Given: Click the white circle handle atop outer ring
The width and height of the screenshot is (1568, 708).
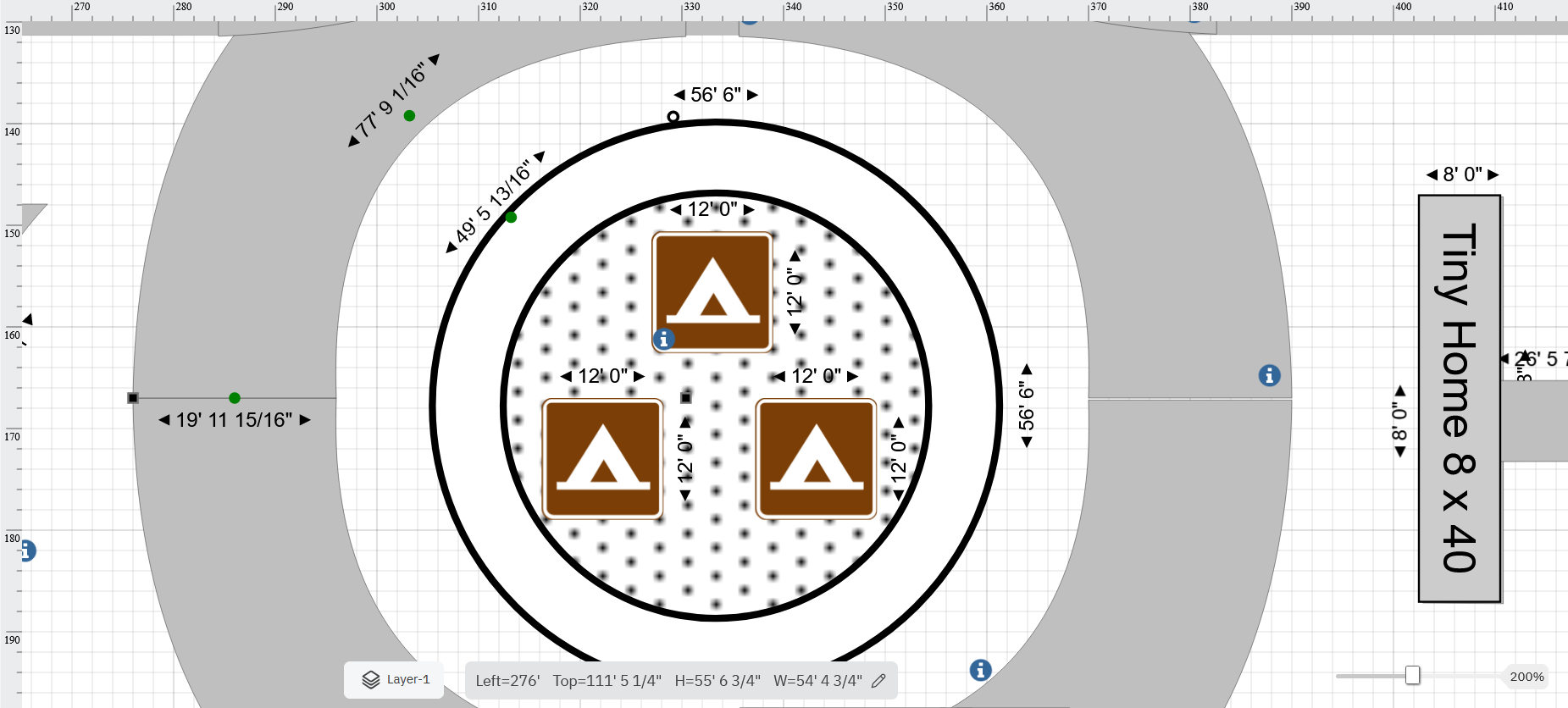Looking at the screenshot, I should point(673,117).
